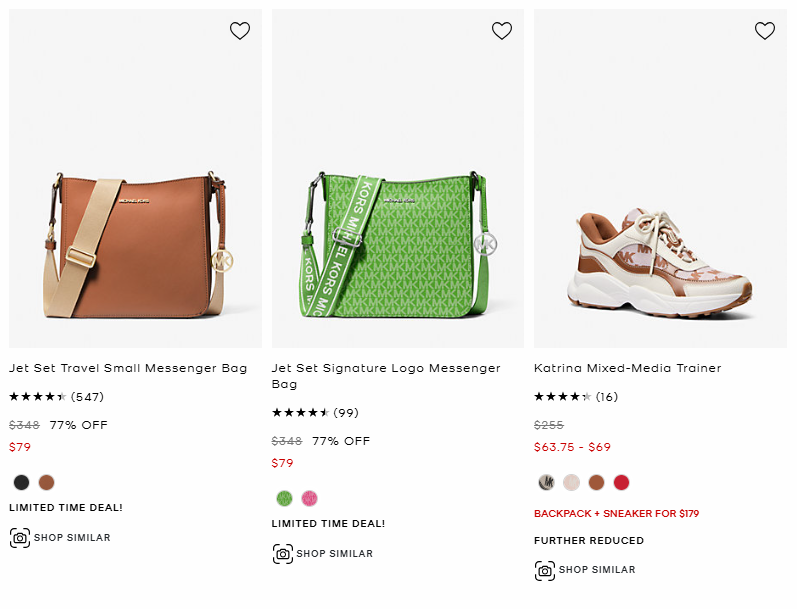Select MK logo pattern swatch for Katrina Trainer
The height and width of the screenshot is (609, 797).
[546, 482]
